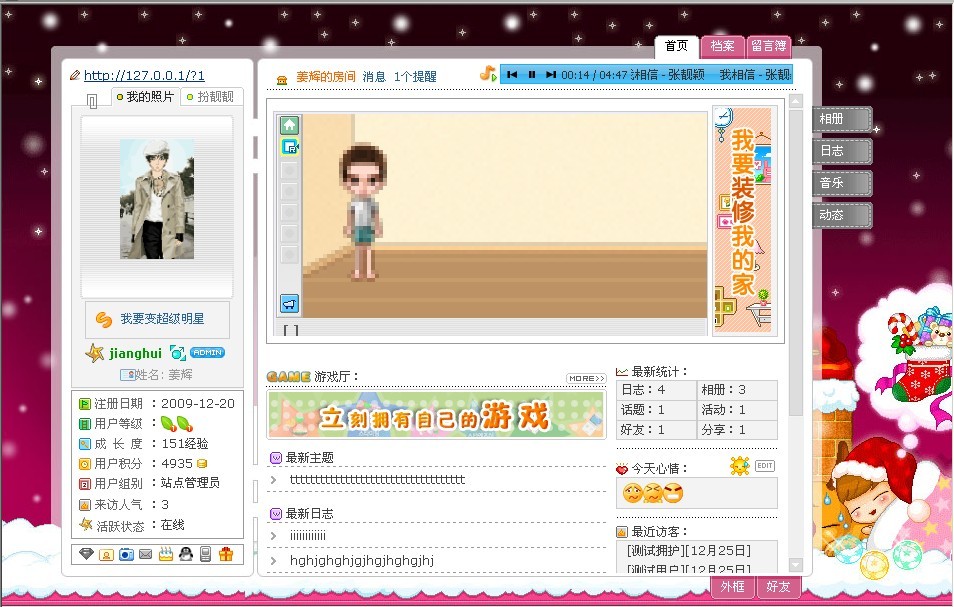Image resolution: width=954 pixels, height=607 pixels.
Task: Click the envelope message icon
Action: tap(146, 554)
